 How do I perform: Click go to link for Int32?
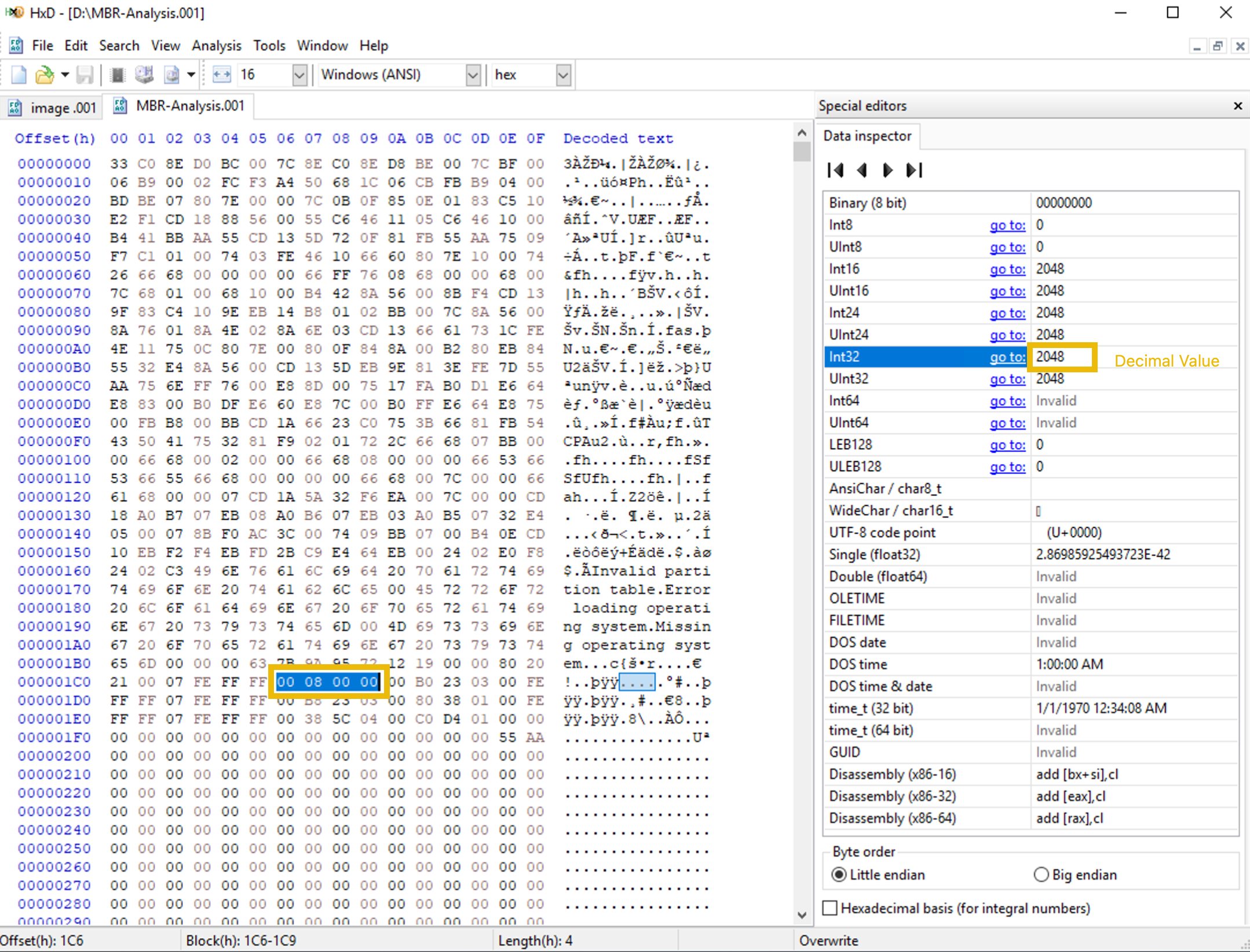pyautogui.click(x=1007, y=357)
